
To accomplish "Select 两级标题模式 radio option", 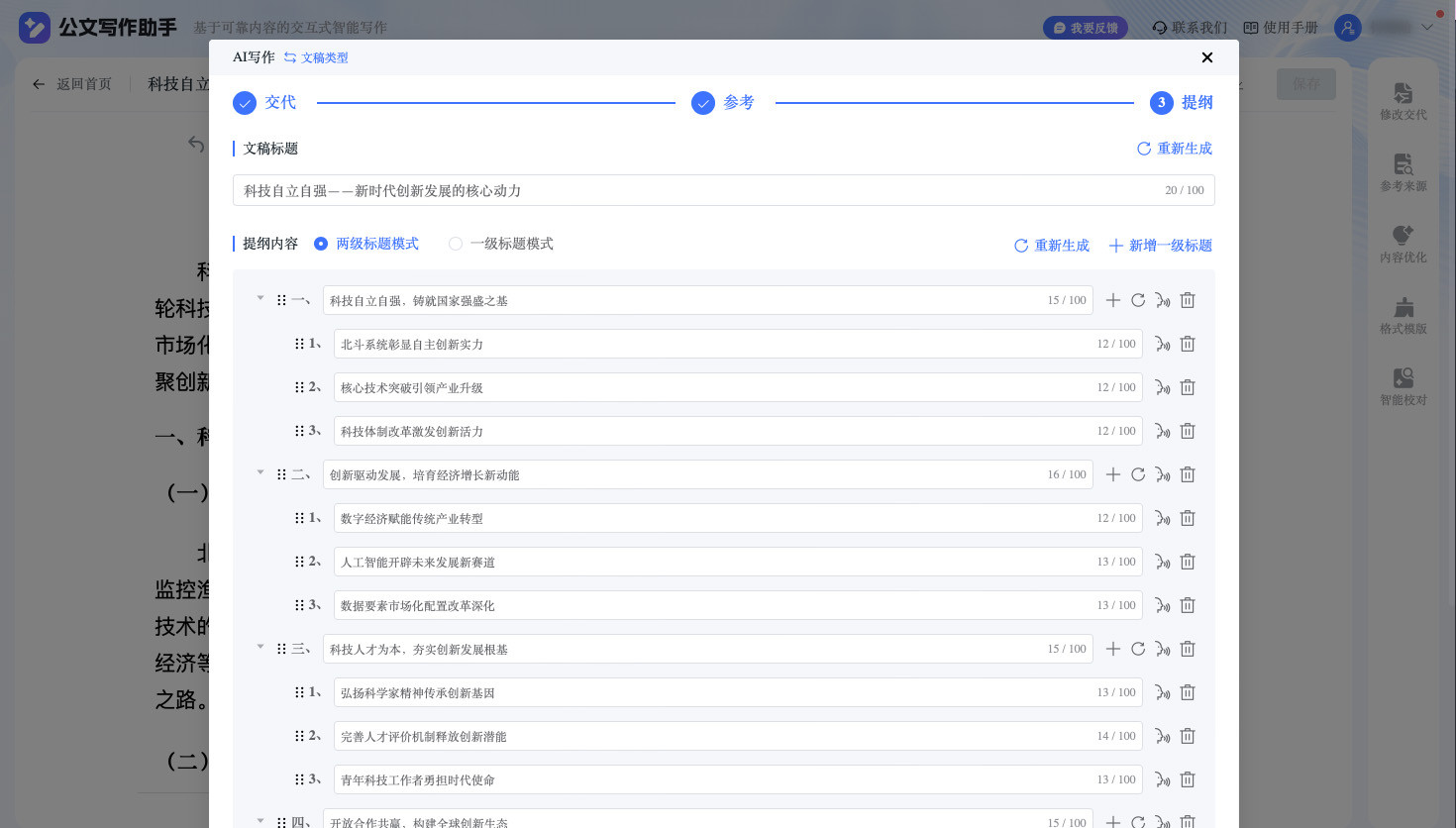I will [x=366, y=244].
